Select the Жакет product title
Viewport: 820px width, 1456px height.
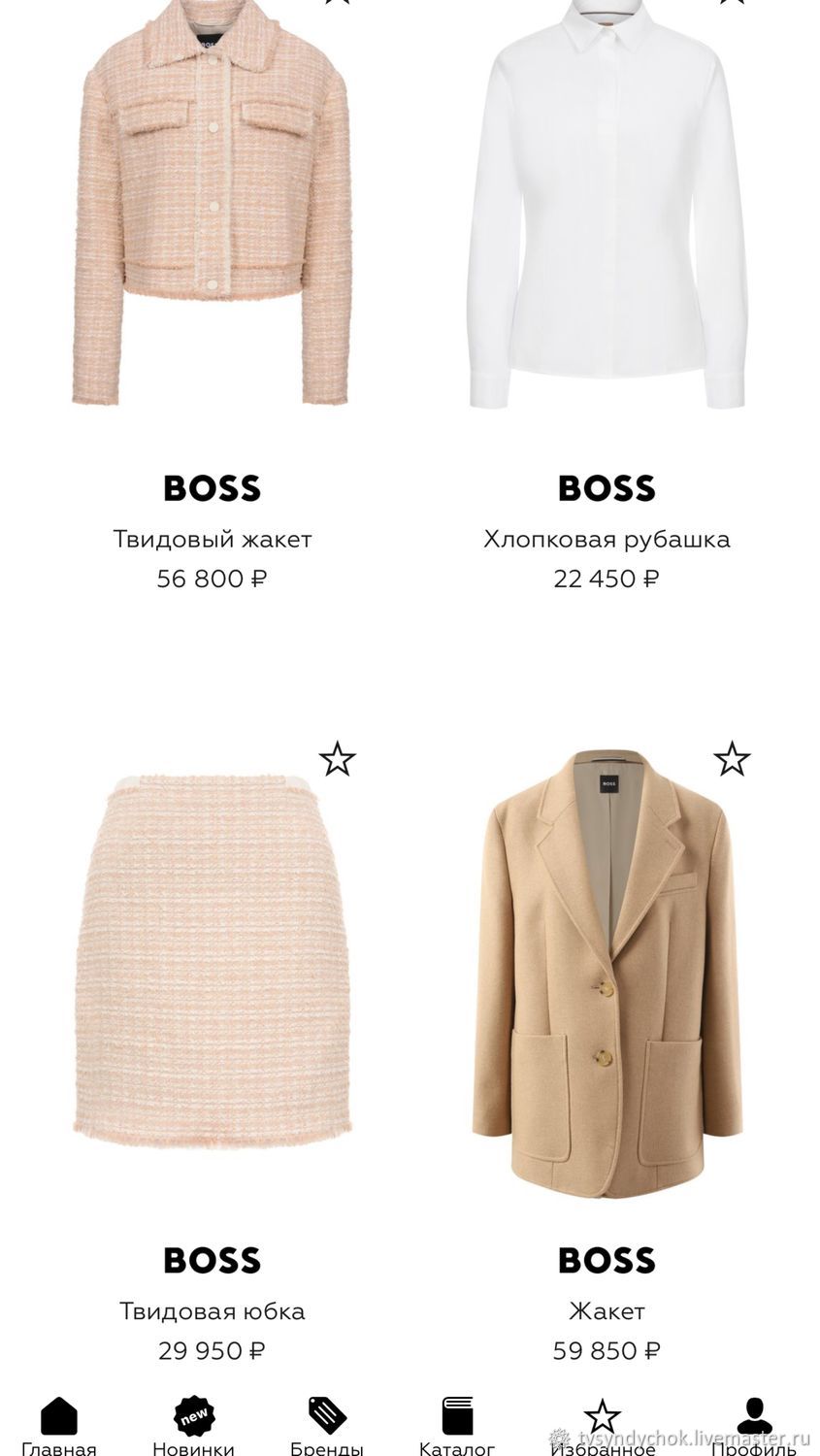607,1311
